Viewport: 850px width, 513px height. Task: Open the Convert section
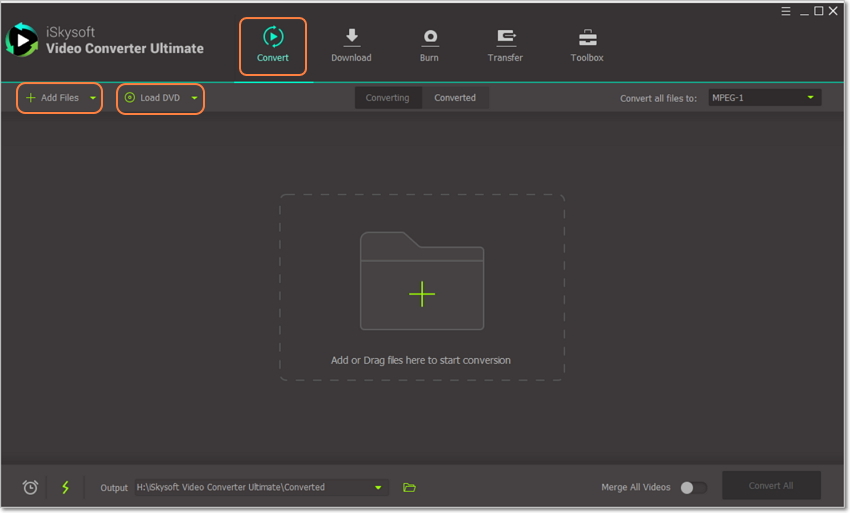272,46
